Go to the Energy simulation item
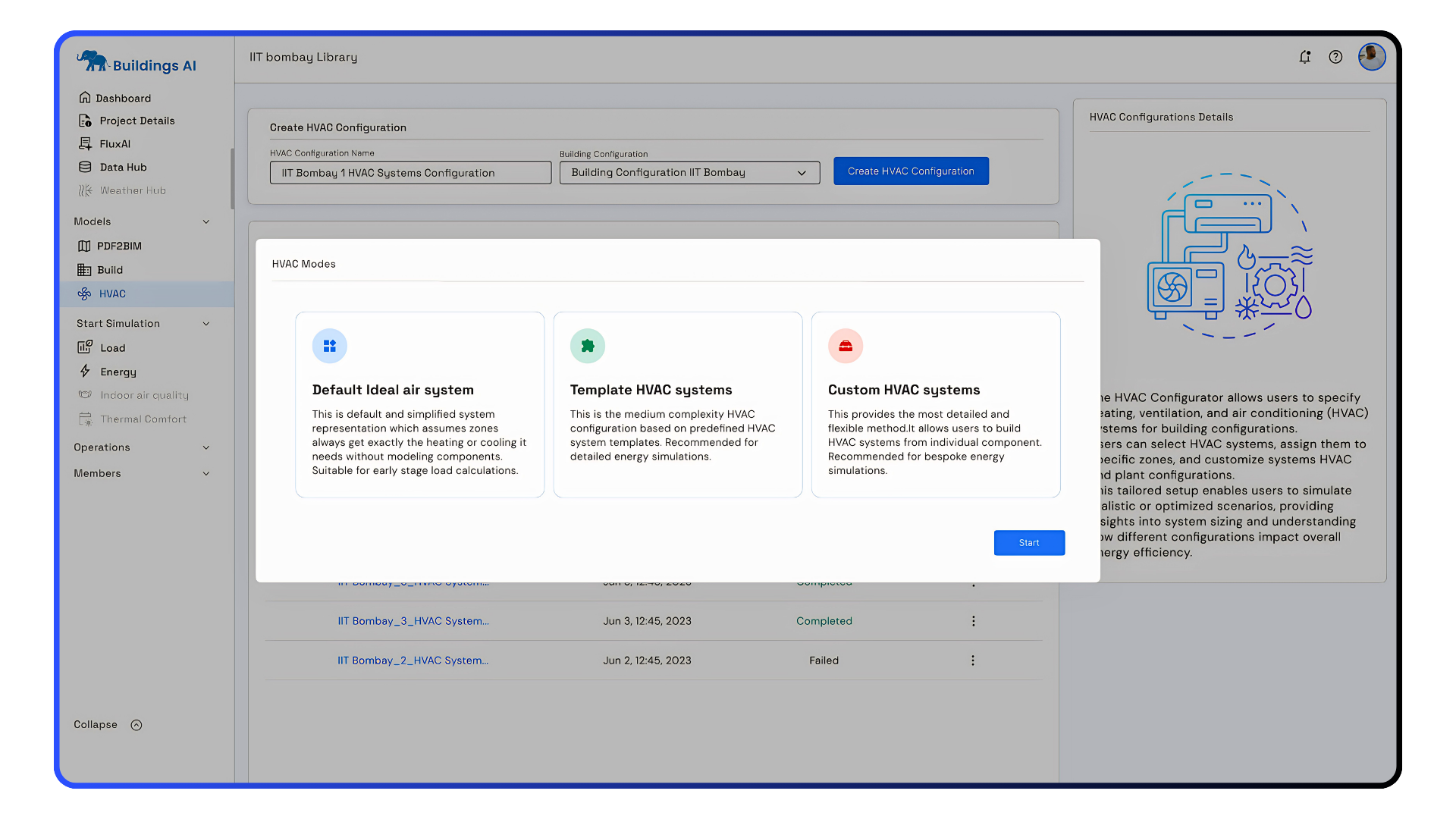The image size is (1456, 819). point(118,372)
